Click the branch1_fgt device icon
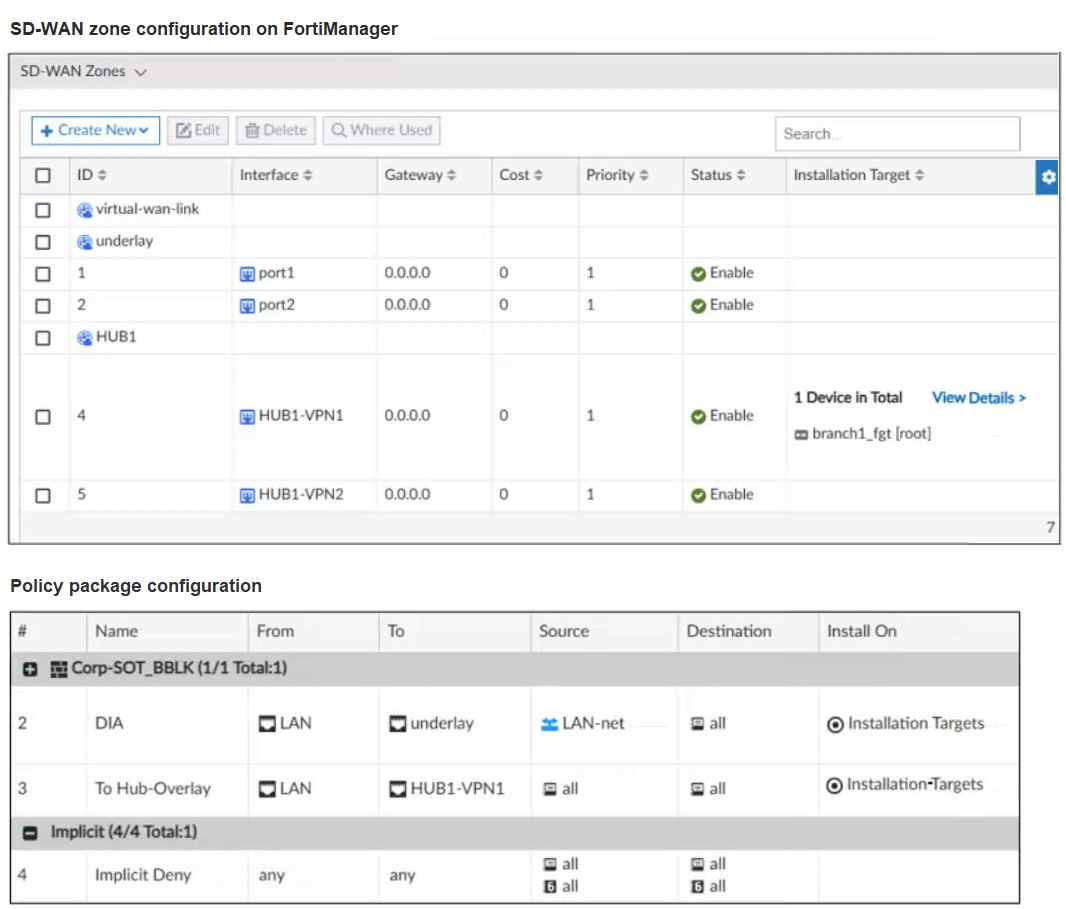This screenshot has height=909, width=1066. pos(802,435)
